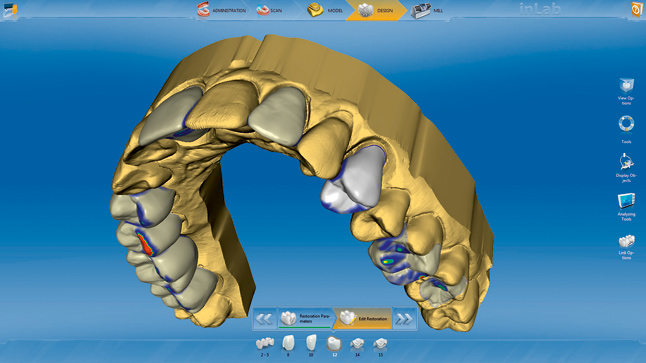Viewport: 646px width, 363px height.
Task: Go to the Mill phase
Action: click(427, 10)
